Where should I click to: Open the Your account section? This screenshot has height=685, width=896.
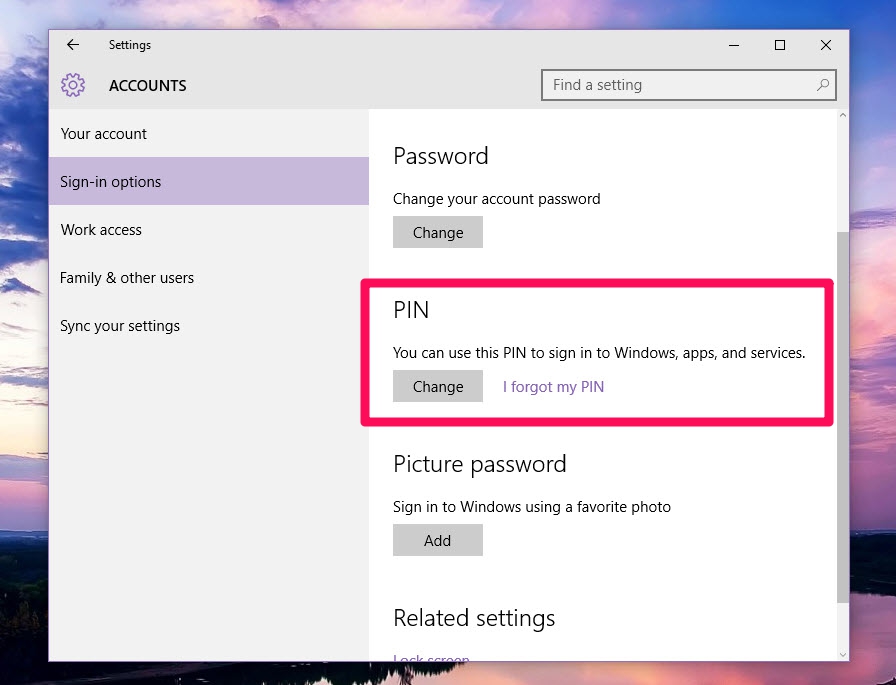(x=104, y=134)
